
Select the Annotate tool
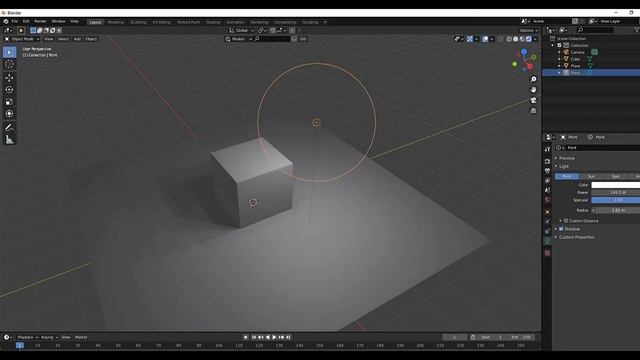coord(9,127)
